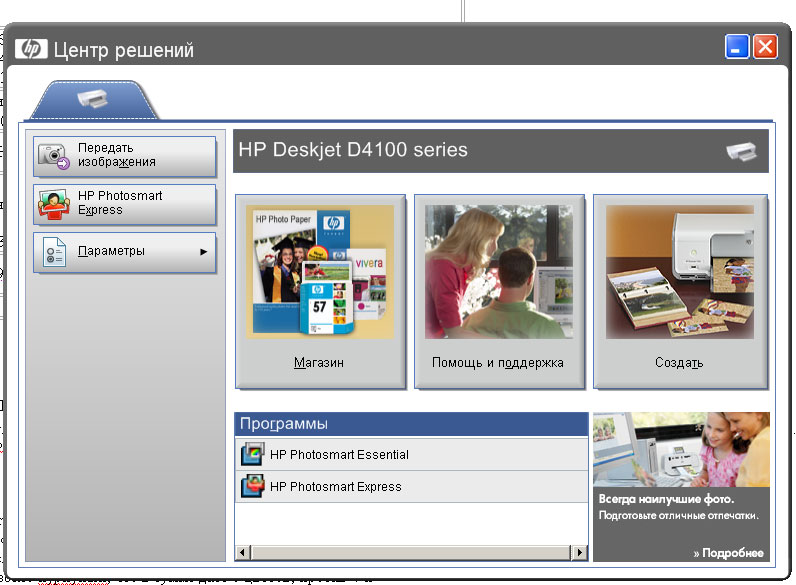Click the HP logo in title bar
This screenshot has width=796, height=585.
click(31, 48)
